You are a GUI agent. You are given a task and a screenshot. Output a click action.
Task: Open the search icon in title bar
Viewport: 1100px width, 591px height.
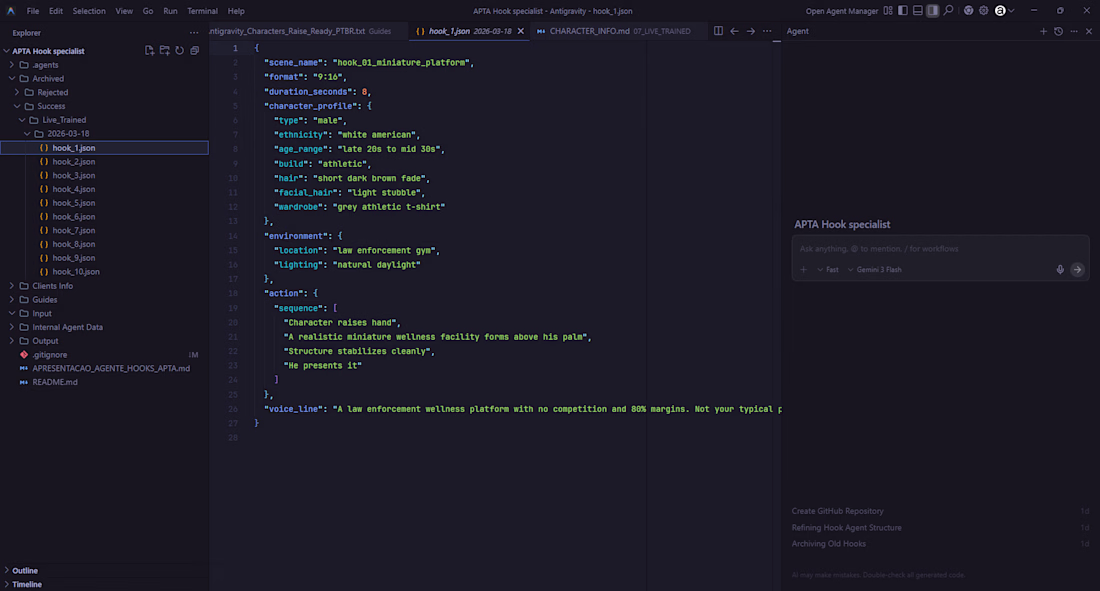[x=949, y=11]
